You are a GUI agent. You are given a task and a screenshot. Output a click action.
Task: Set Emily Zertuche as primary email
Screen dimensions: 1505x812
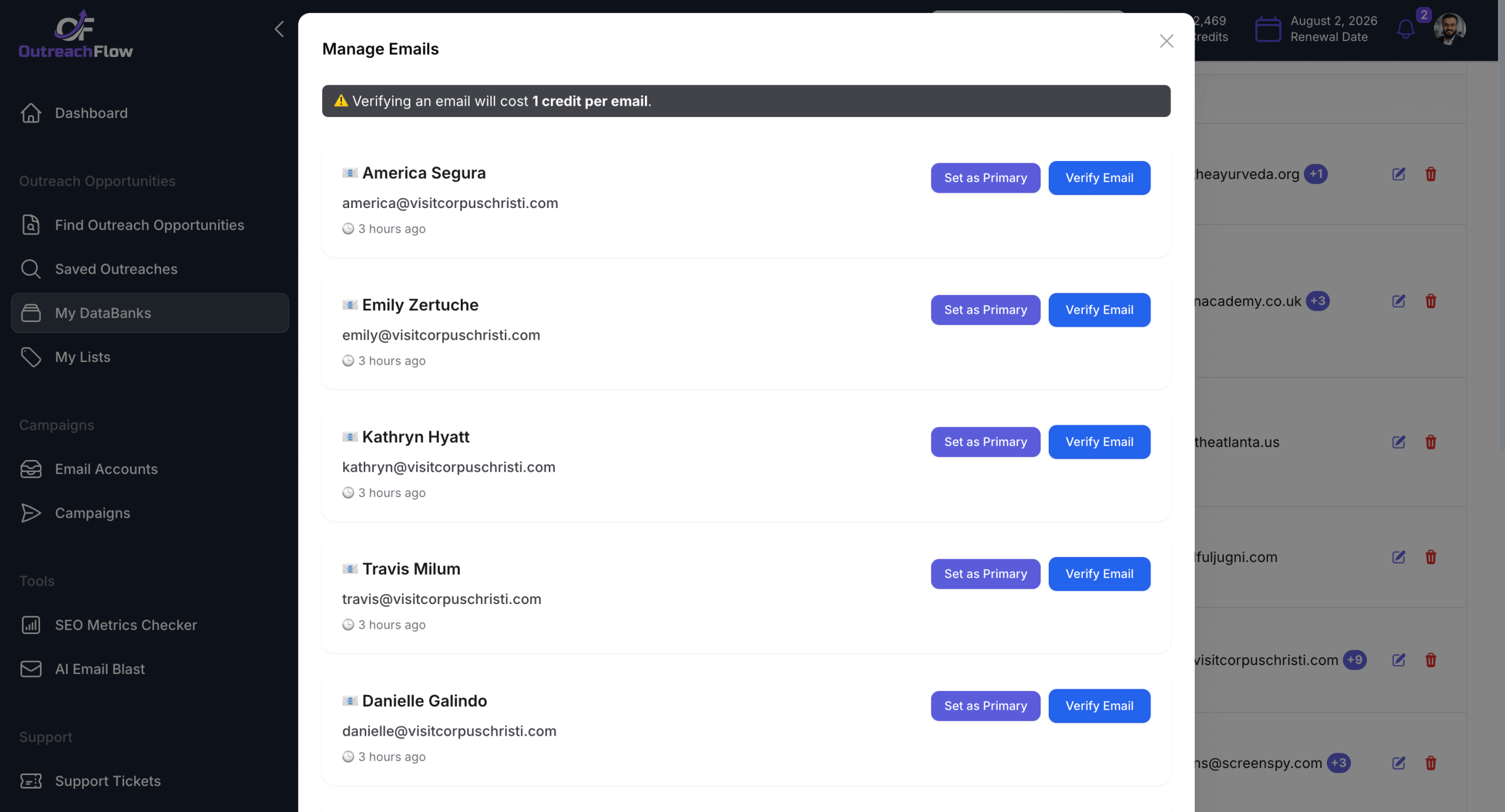click(985, 310)
